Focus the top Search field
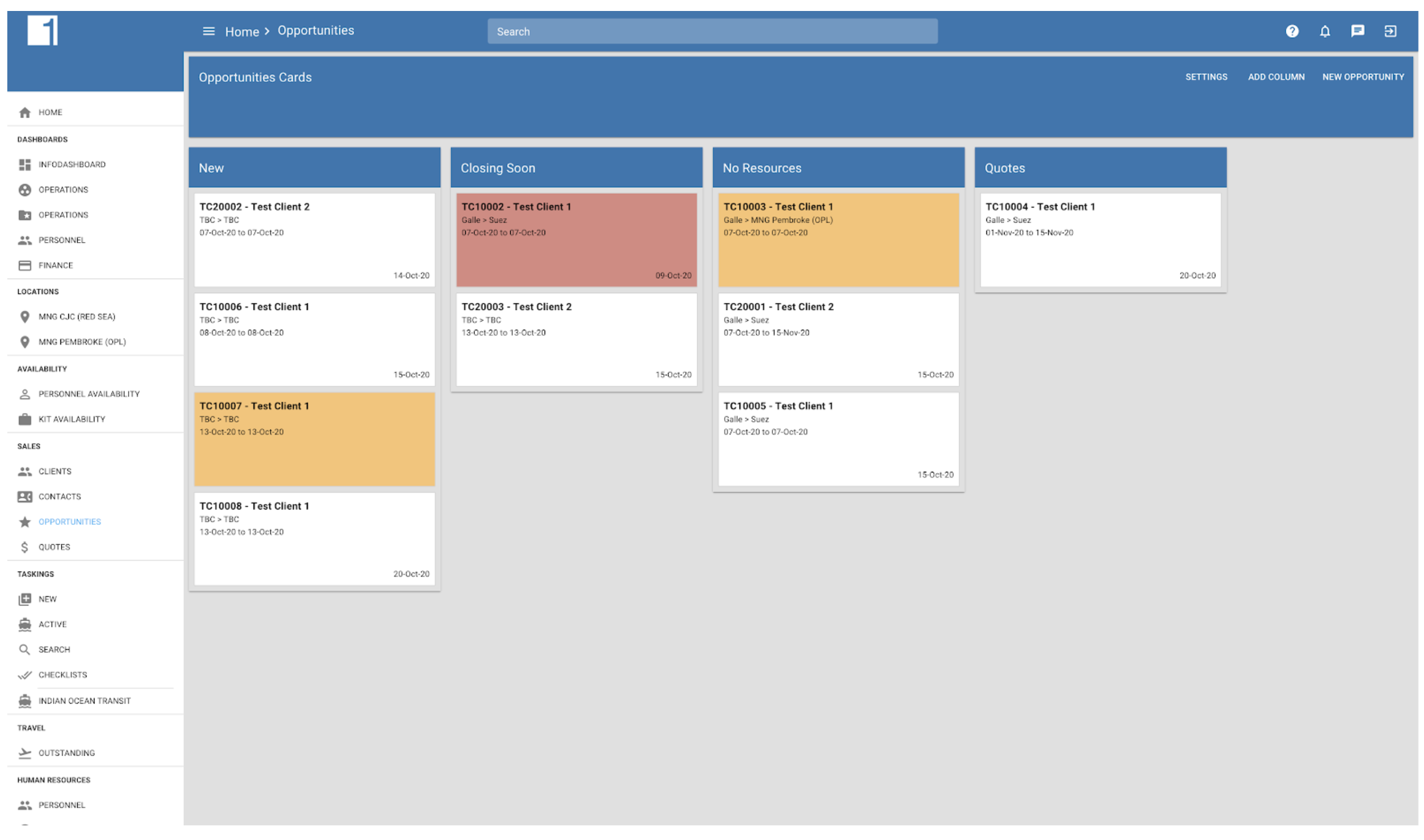Image resolution: width=1424 pixels, height=840 pixels. (x=712, y=32)
